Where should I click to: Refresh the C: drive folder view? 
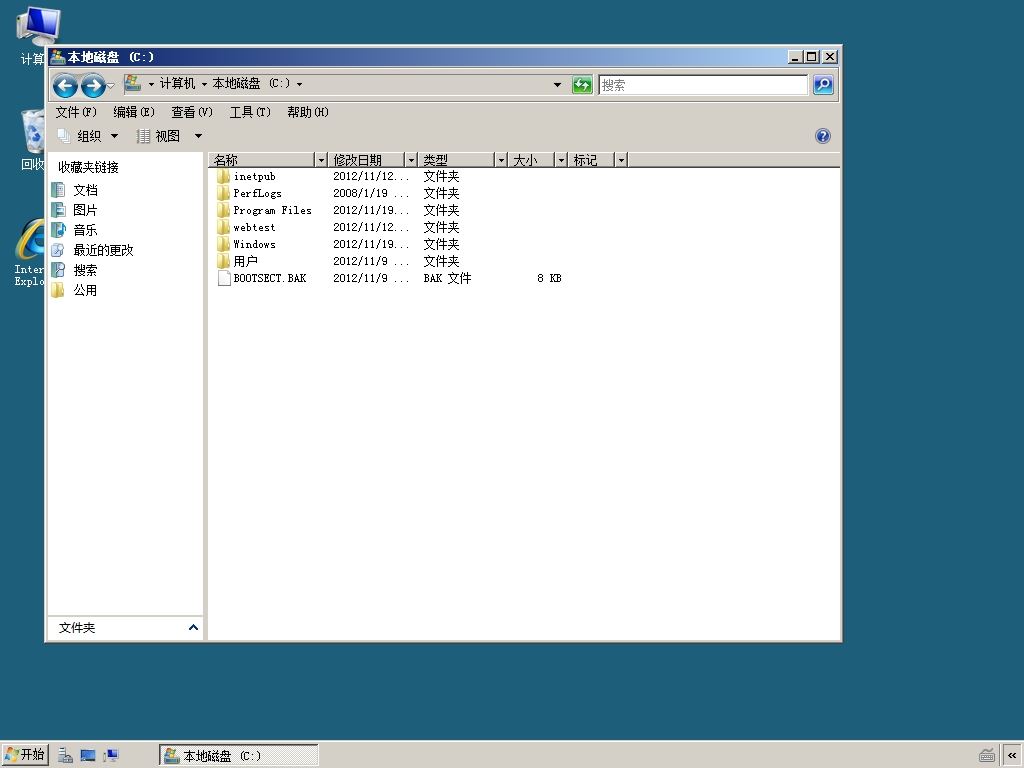click(581, 84)
